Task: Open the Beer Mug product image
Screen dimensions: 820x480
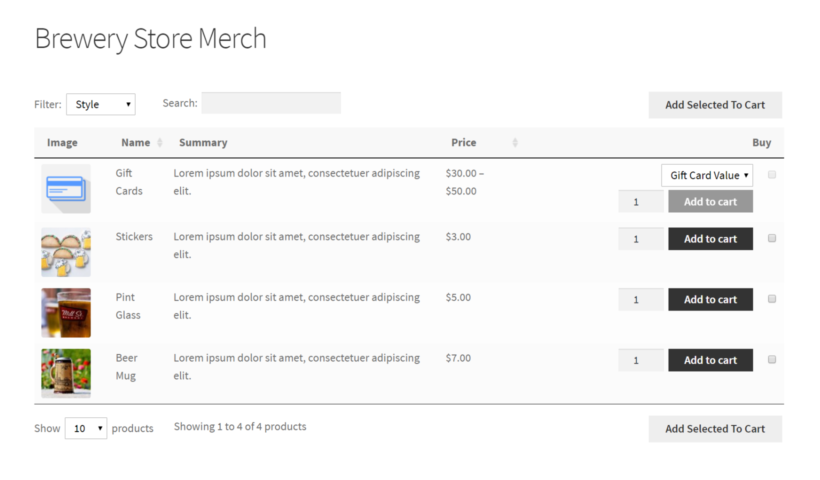Action: 66,373
